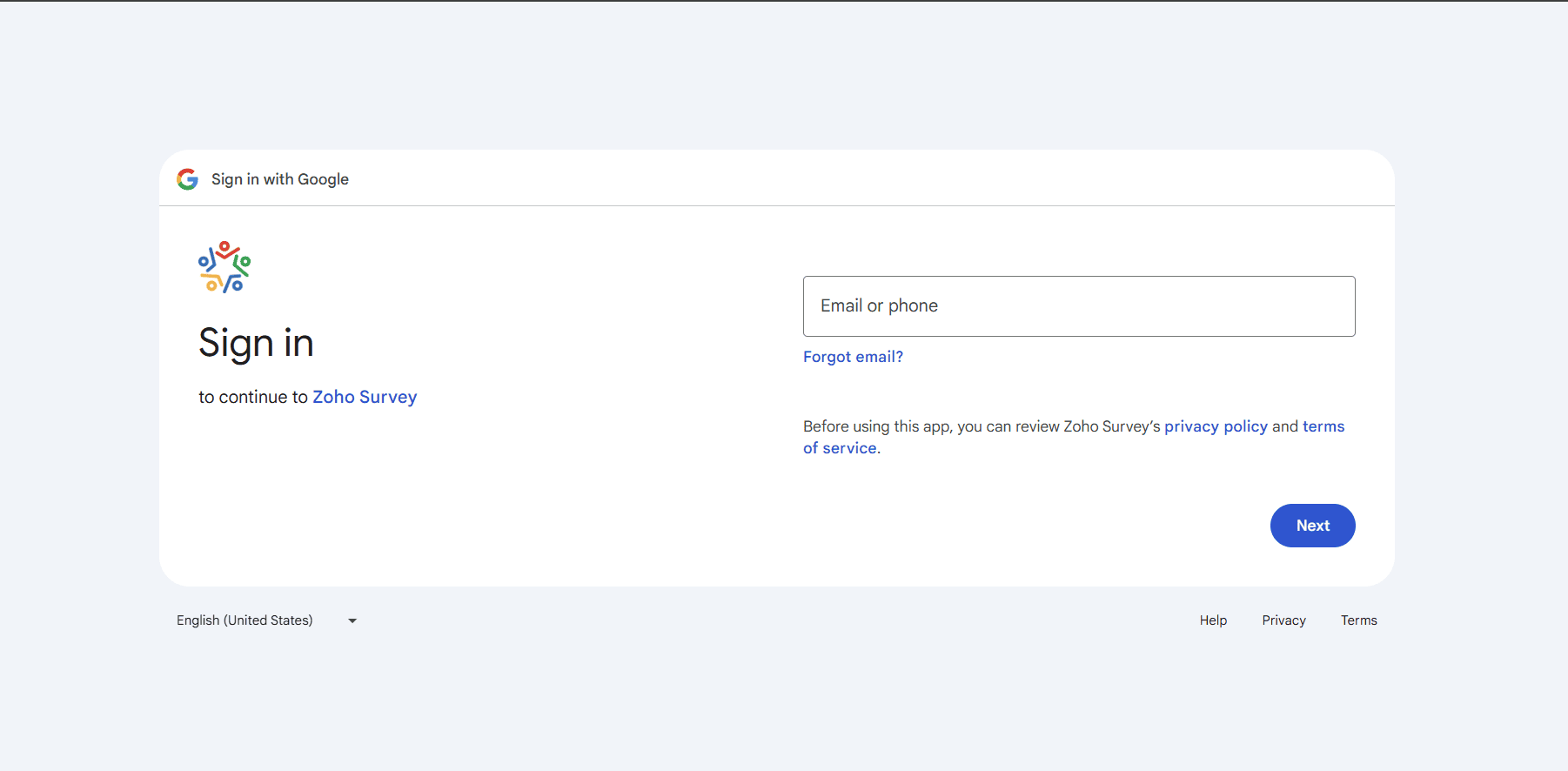Open the Help link in the footer
Image resolution: width=1568 pixels, height=771 pixels.
tap(1213, 620)
